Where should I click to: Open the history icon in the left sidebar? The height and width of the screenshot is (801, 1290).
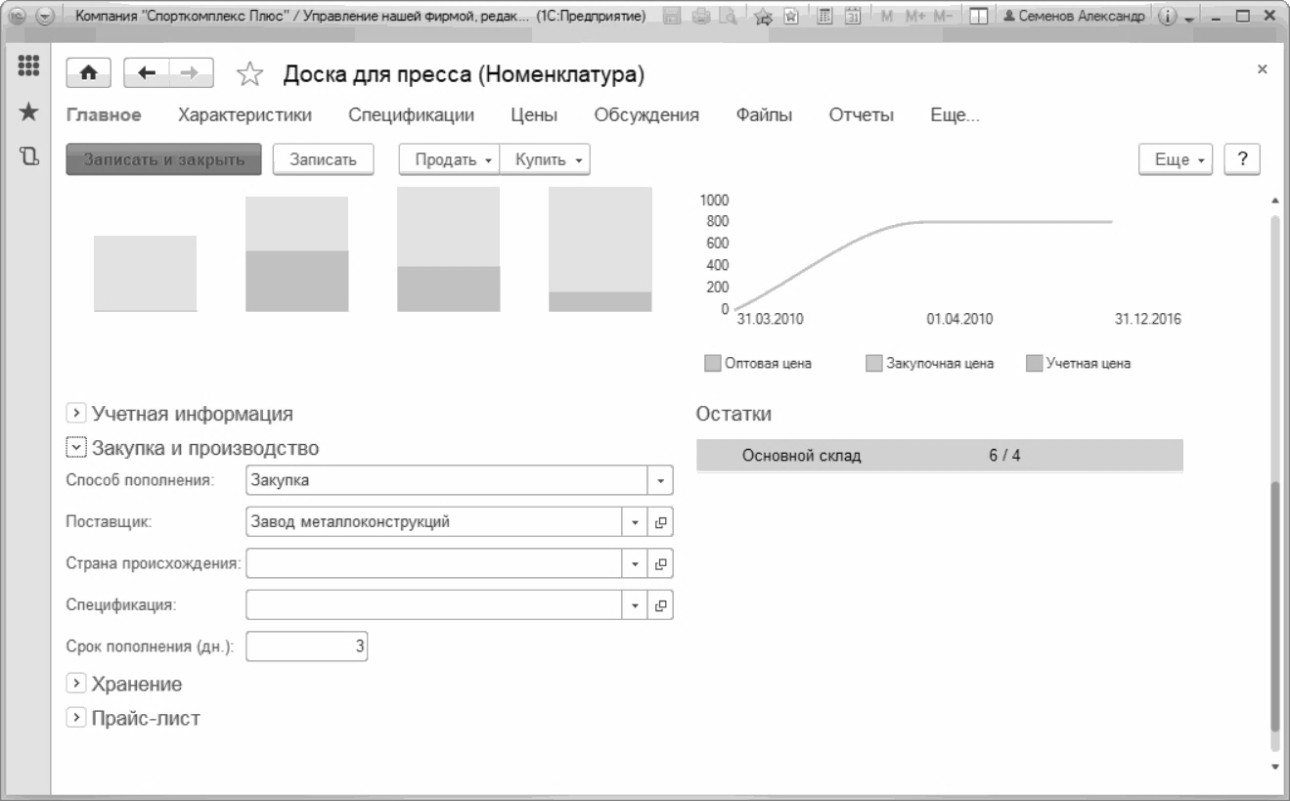coord(28,158)
